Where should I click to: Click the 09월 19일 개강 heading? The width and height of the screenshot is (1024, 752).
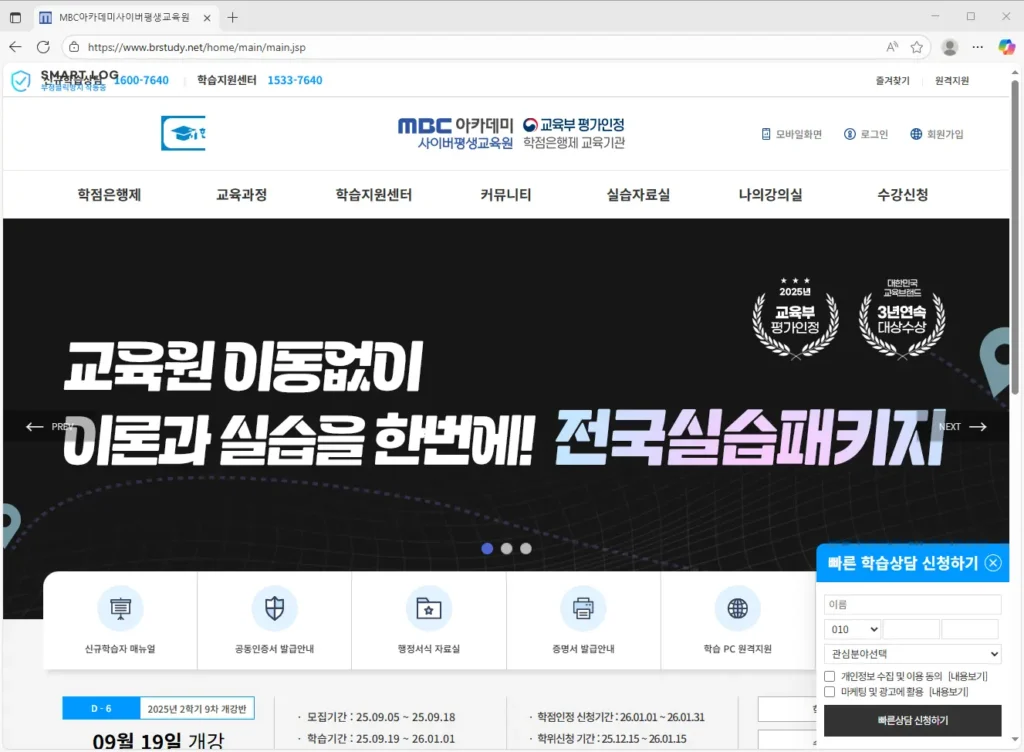[158, 742]
